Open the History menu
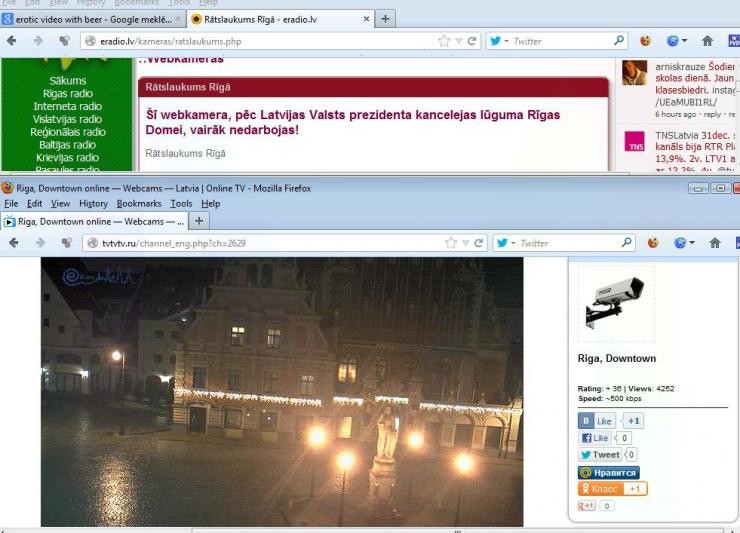This screenshot has width=740, height=533. pyautogui.click(x=93, y=203)
